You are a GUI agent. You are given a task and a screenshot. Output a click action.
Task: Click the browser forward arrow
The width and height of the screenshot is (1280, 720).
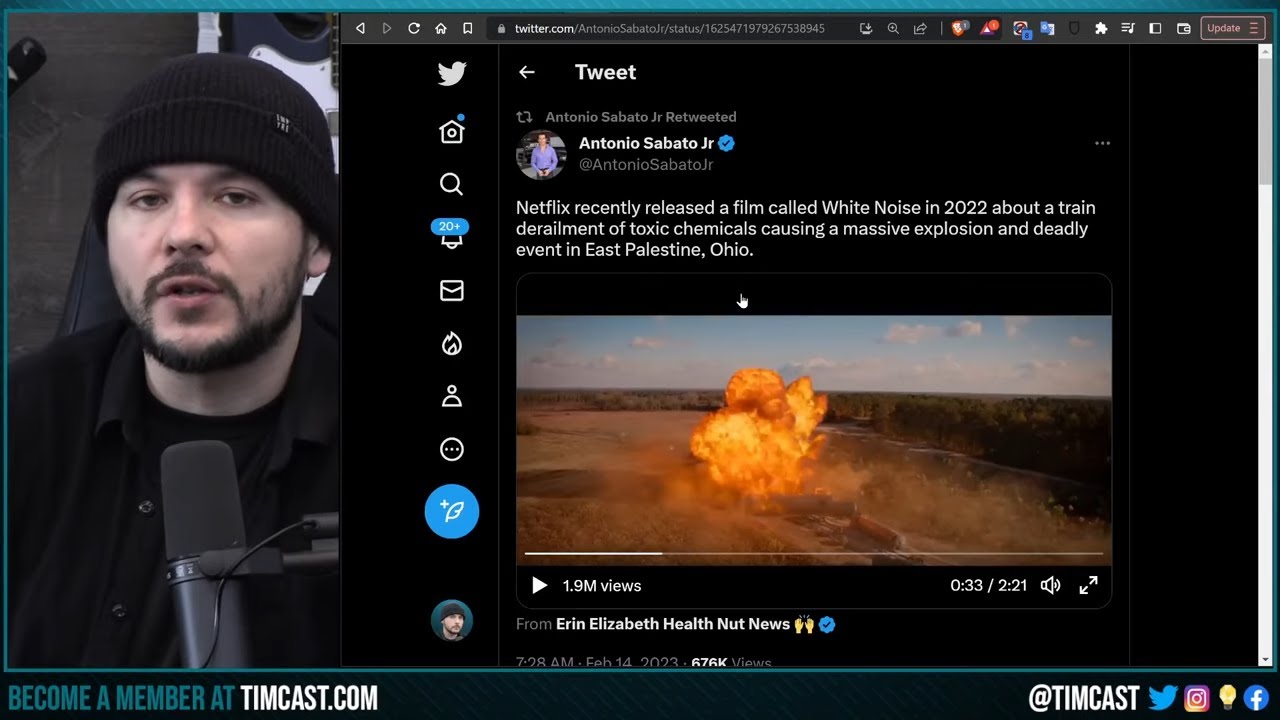(387, 29)
